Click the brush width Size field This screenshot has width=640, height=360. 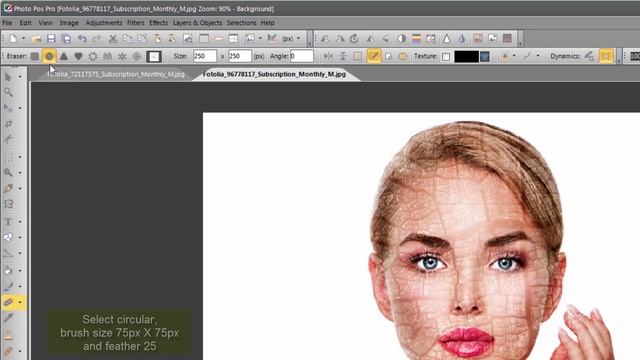204,56
